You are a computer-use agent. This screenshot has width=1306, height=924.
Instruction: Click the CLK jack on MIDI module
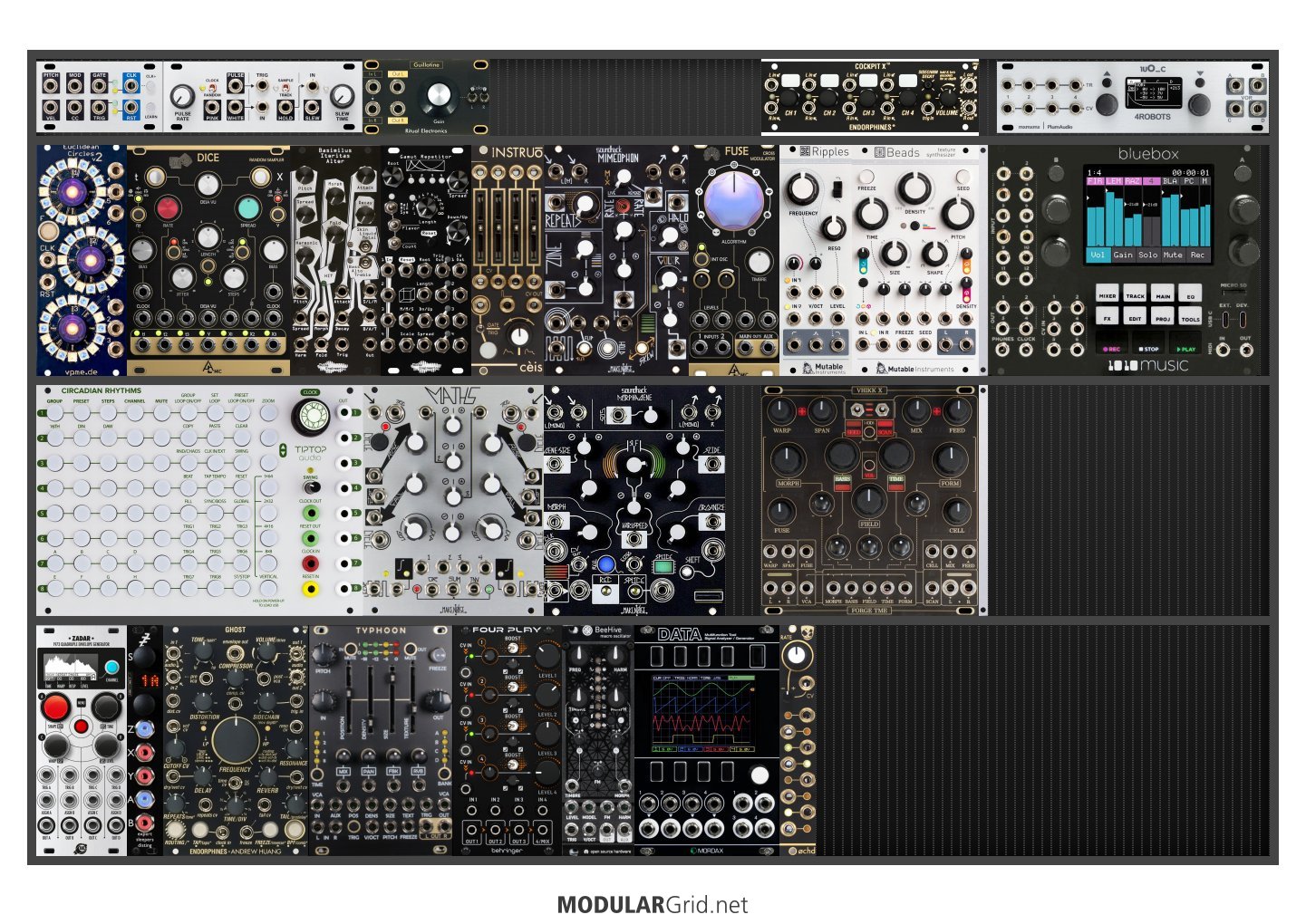[131, 87]
